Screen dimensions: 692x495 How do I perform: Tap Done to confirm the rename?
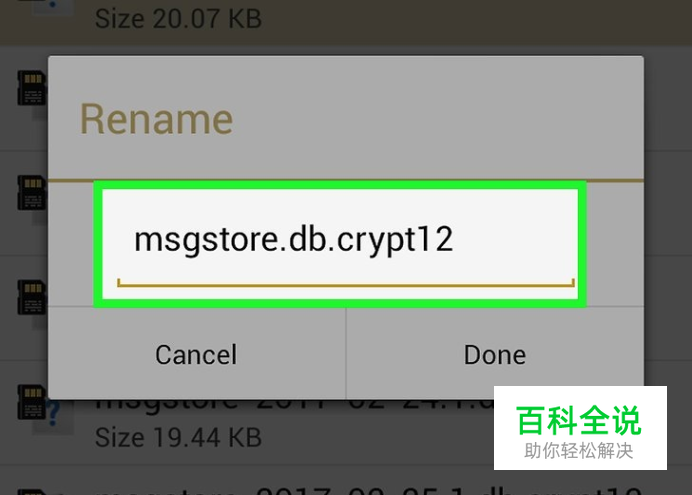click(495, 354)
